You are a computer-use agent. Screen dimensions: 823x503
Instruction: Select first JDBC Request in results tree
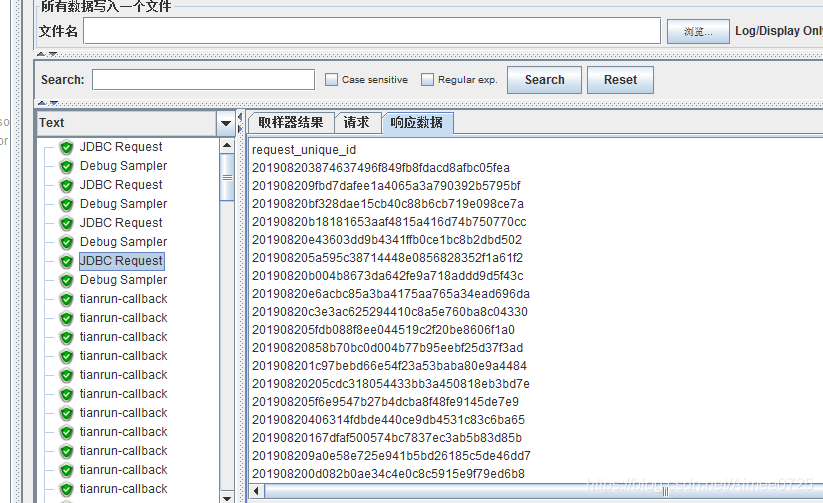coord(121,147)
